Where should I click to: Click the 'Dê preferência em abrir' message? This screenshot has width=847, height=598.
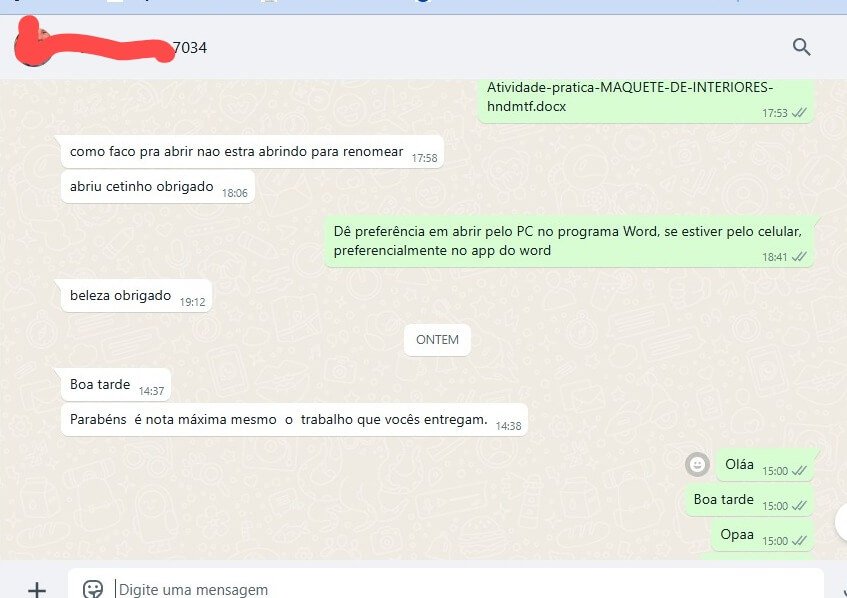569,241
